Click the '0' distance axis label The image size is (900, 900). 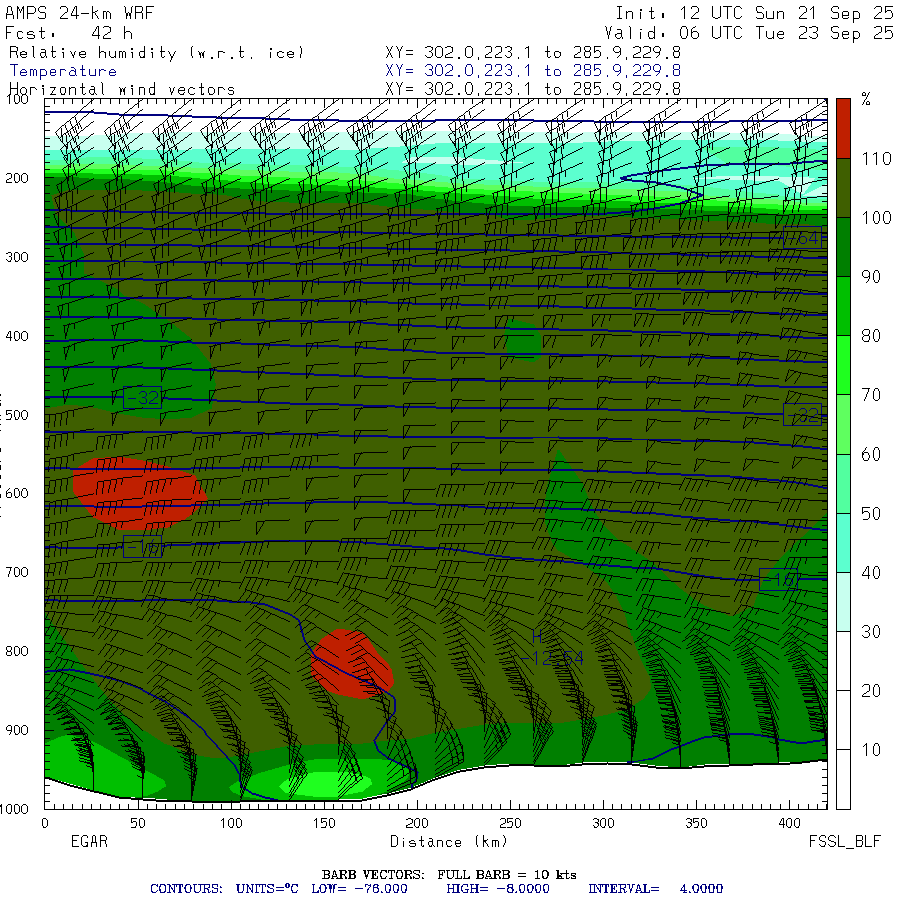(x=45, y=824)
